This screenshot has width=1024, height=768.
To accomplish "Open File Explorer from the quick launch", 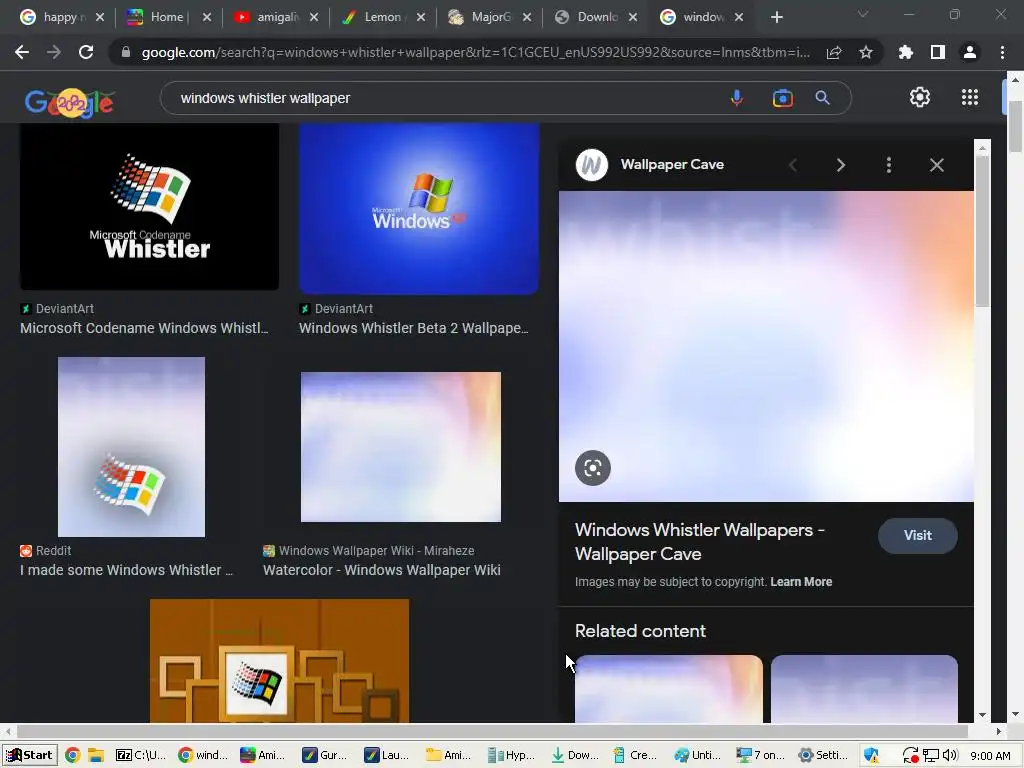I will (96, 756).
